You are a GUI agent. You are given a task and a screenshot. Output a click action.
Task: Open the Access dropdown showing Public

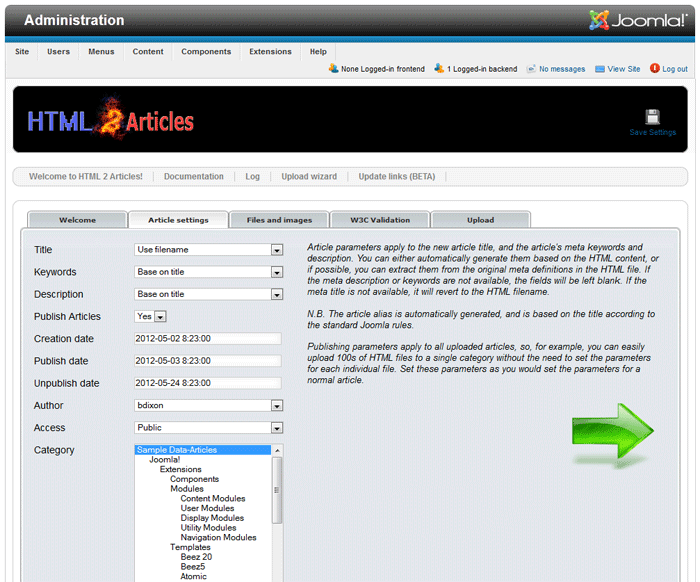click(x=208, y=428)
